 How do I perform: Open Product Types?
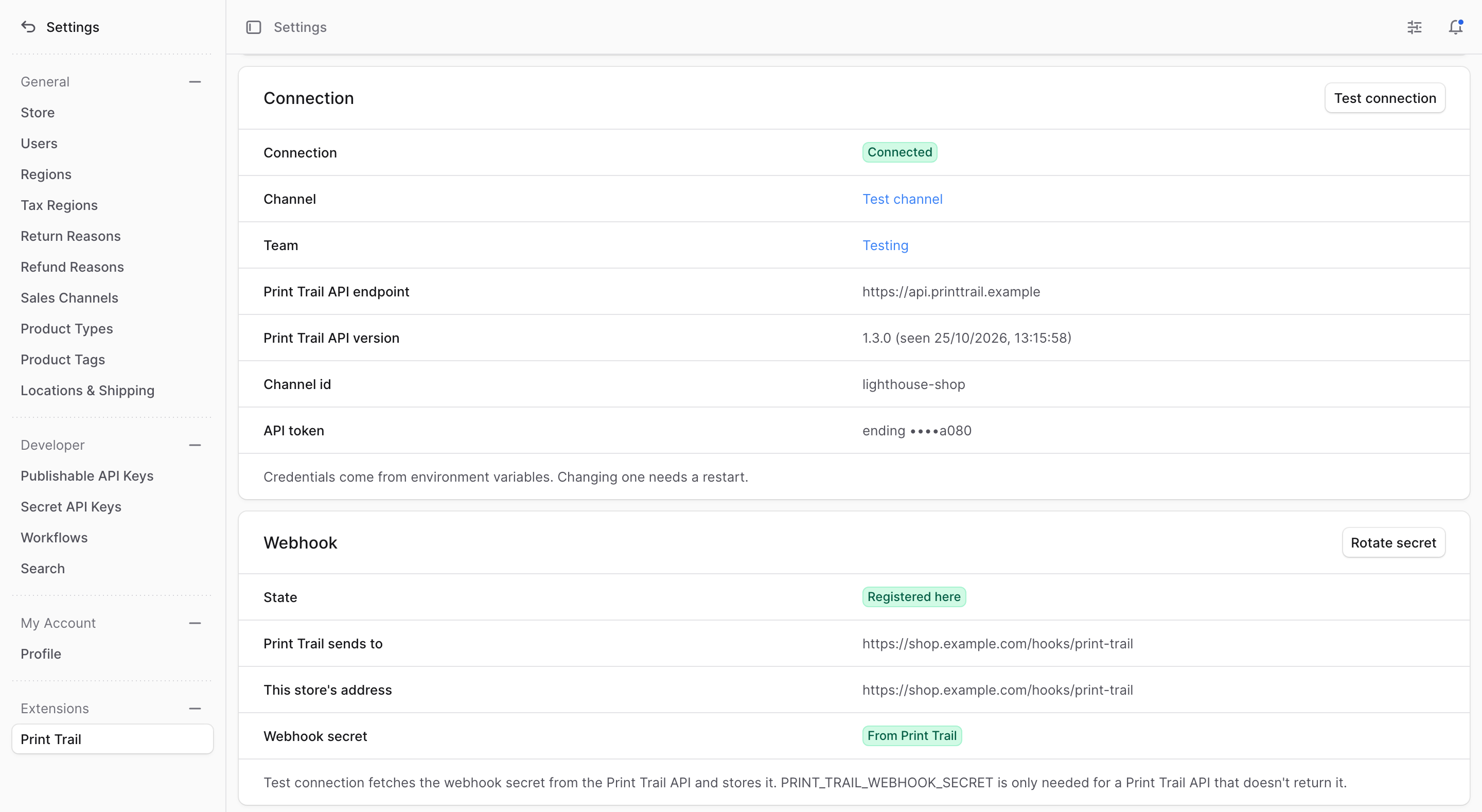pyautogui.click(x=113, y=329)
